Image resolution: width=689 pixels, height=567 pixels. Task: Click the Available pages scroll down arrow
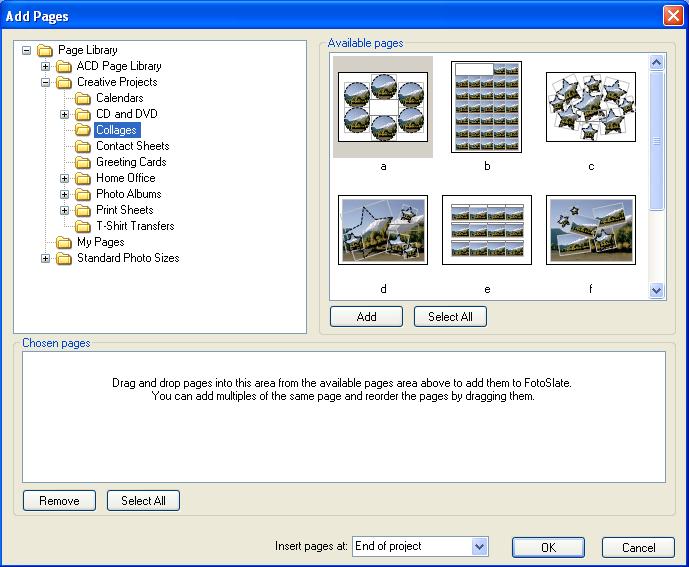click(656, 291)
